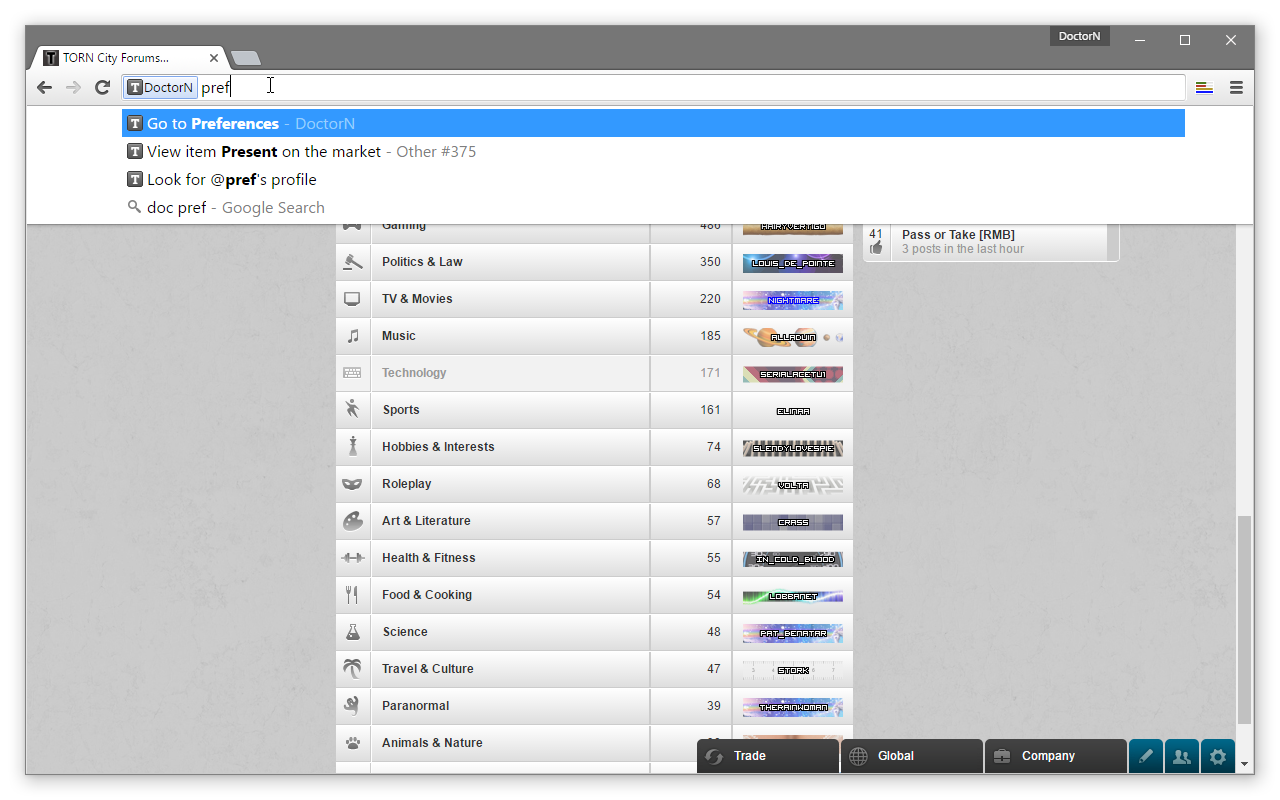The width and height of the screenshot is (1280, 800).
Task: Open the Trade chat panel
Action: pyautogui.click(x=768, y=756)
